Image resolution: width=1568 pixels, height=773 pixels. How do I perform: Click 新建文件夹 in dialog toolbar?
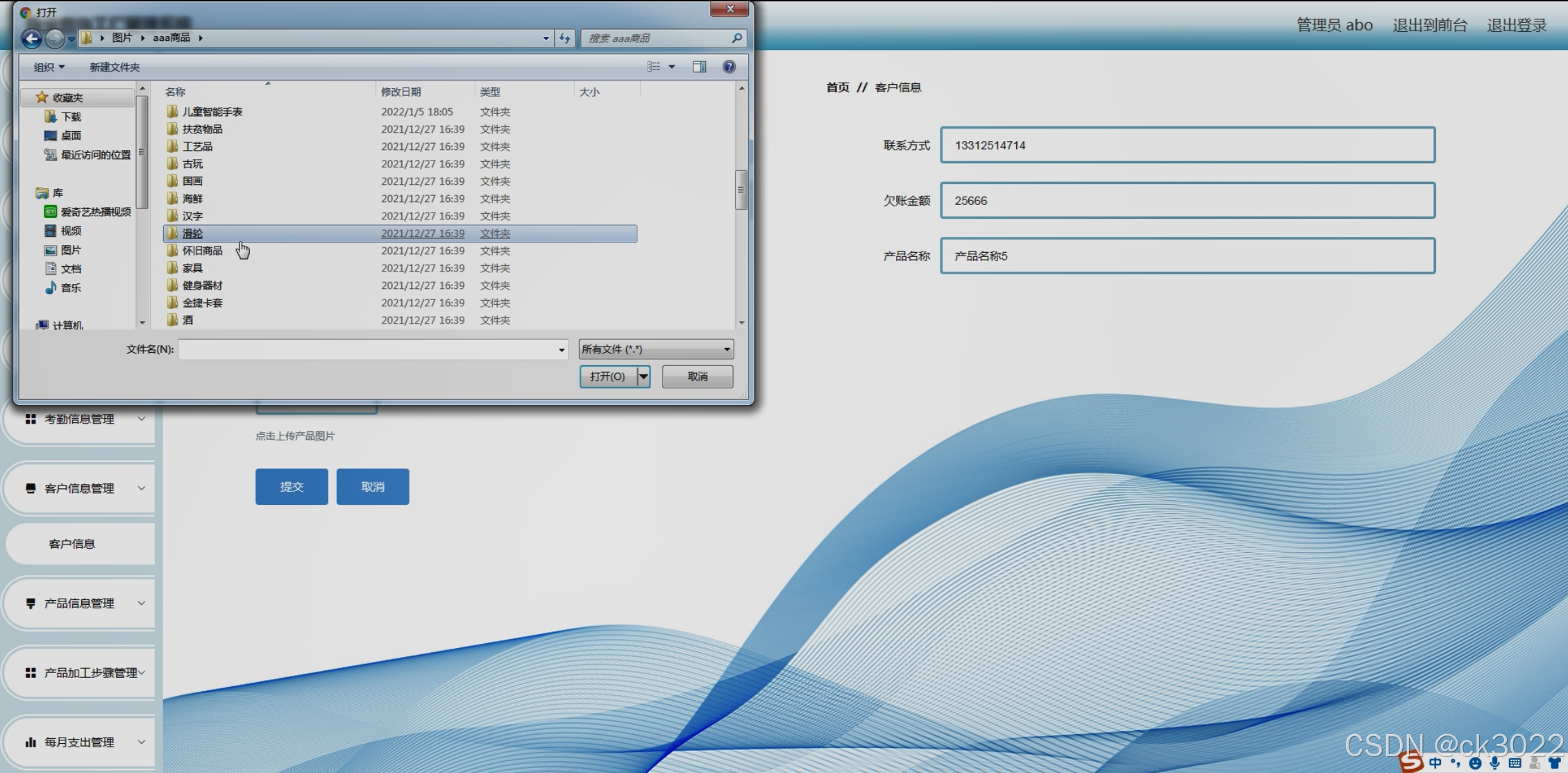point(115,67)
